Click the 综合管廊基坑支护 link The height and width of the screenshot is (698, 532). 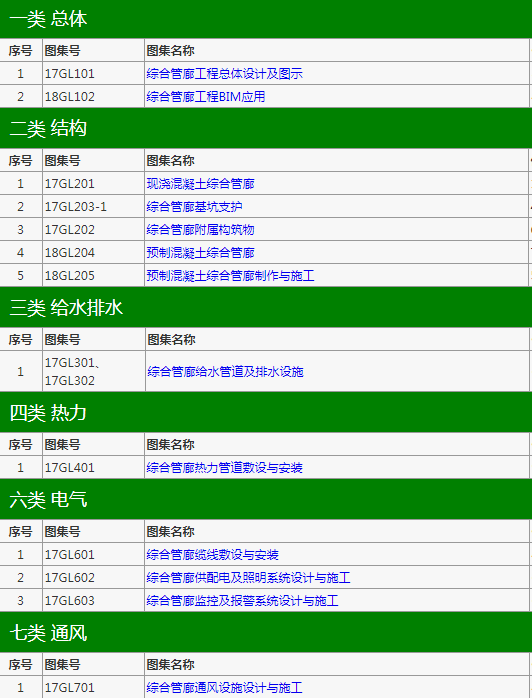(194, 207)
